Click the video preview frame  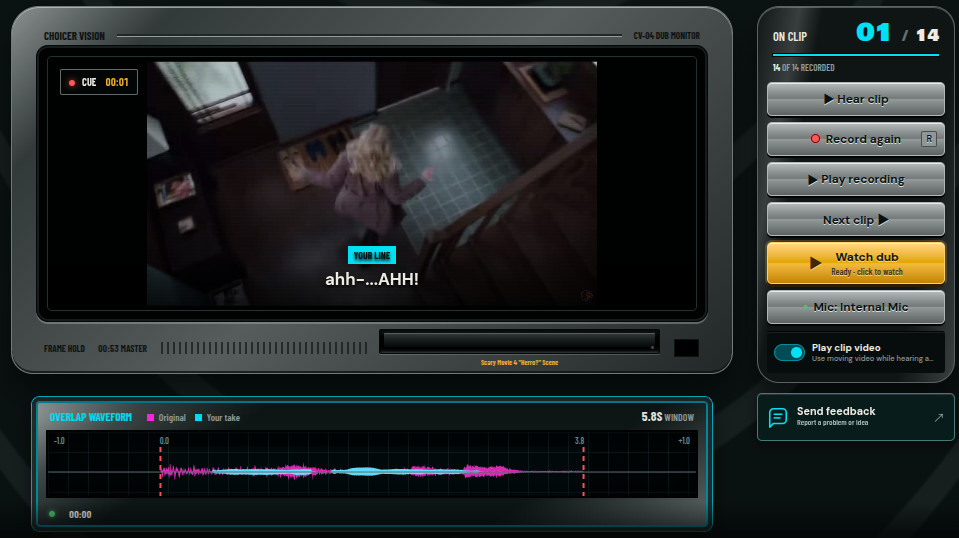click(x=372, y=183)
